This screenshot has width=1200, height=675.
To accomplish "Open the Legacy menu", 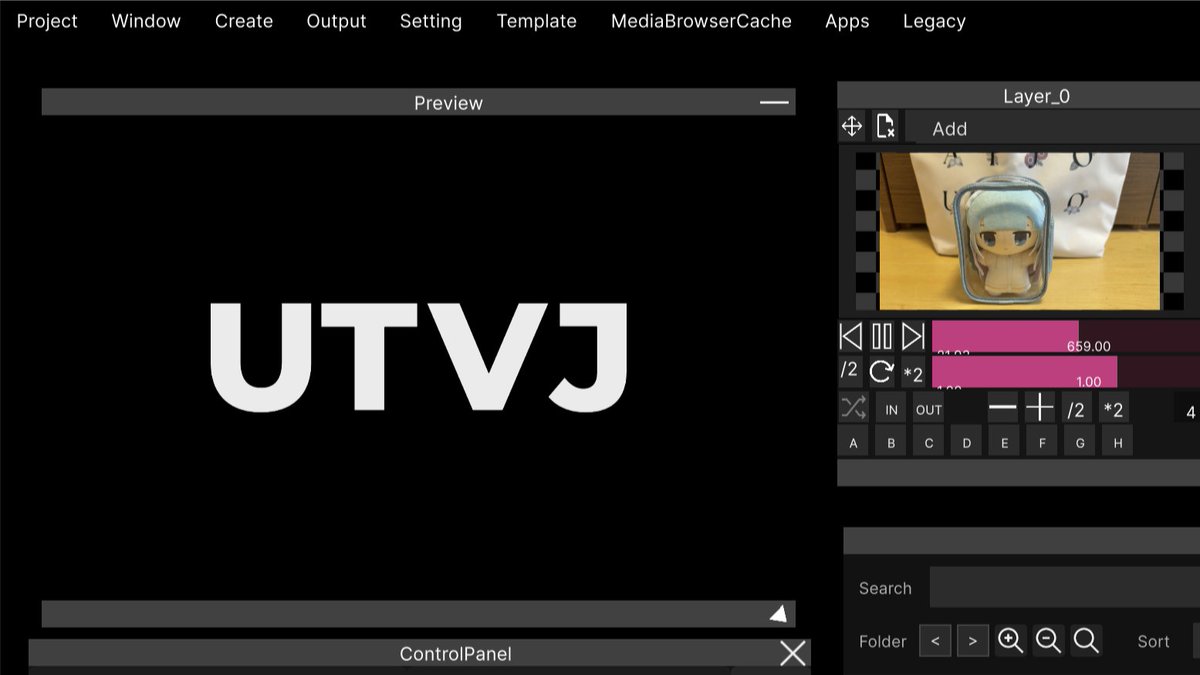I will [934, 21].
